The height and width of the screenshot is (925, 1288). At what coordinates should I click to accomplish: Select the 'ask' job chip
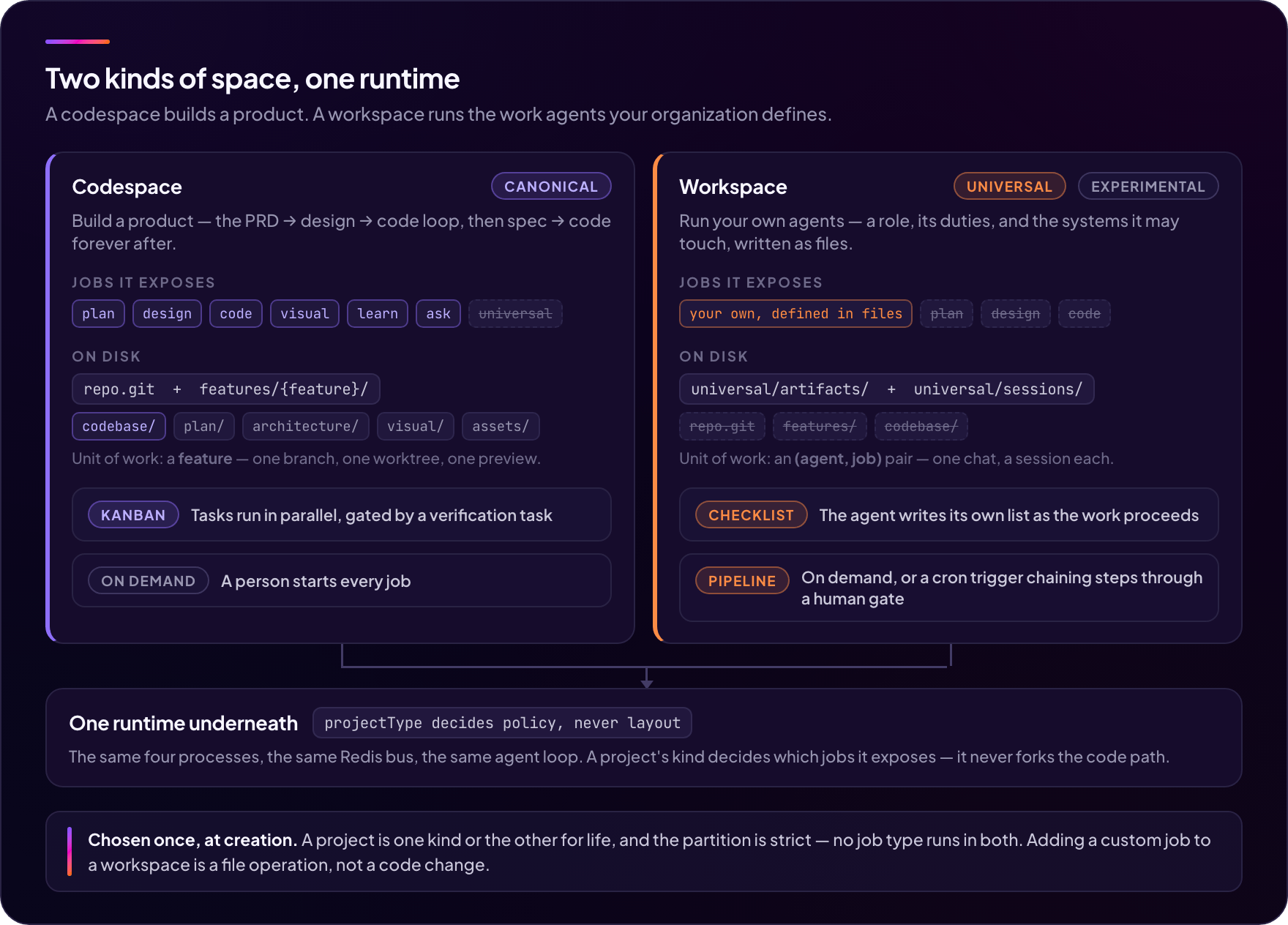pos(438,313)
